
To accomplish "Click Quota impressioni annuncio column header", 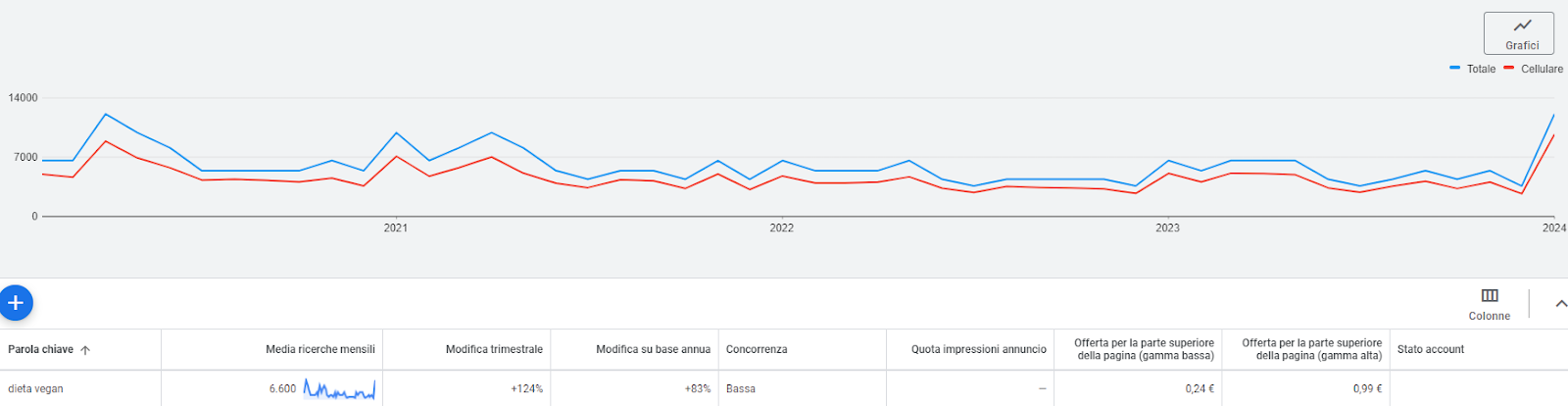I will coord(978,349).
